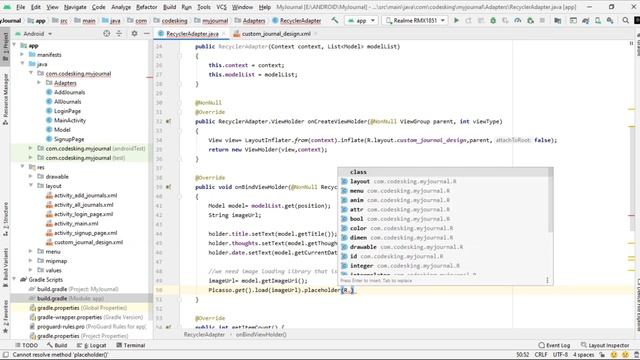640x360 pixels.
Task: Click the 50:52 caret position status
Action: click(x=522, y=355)
